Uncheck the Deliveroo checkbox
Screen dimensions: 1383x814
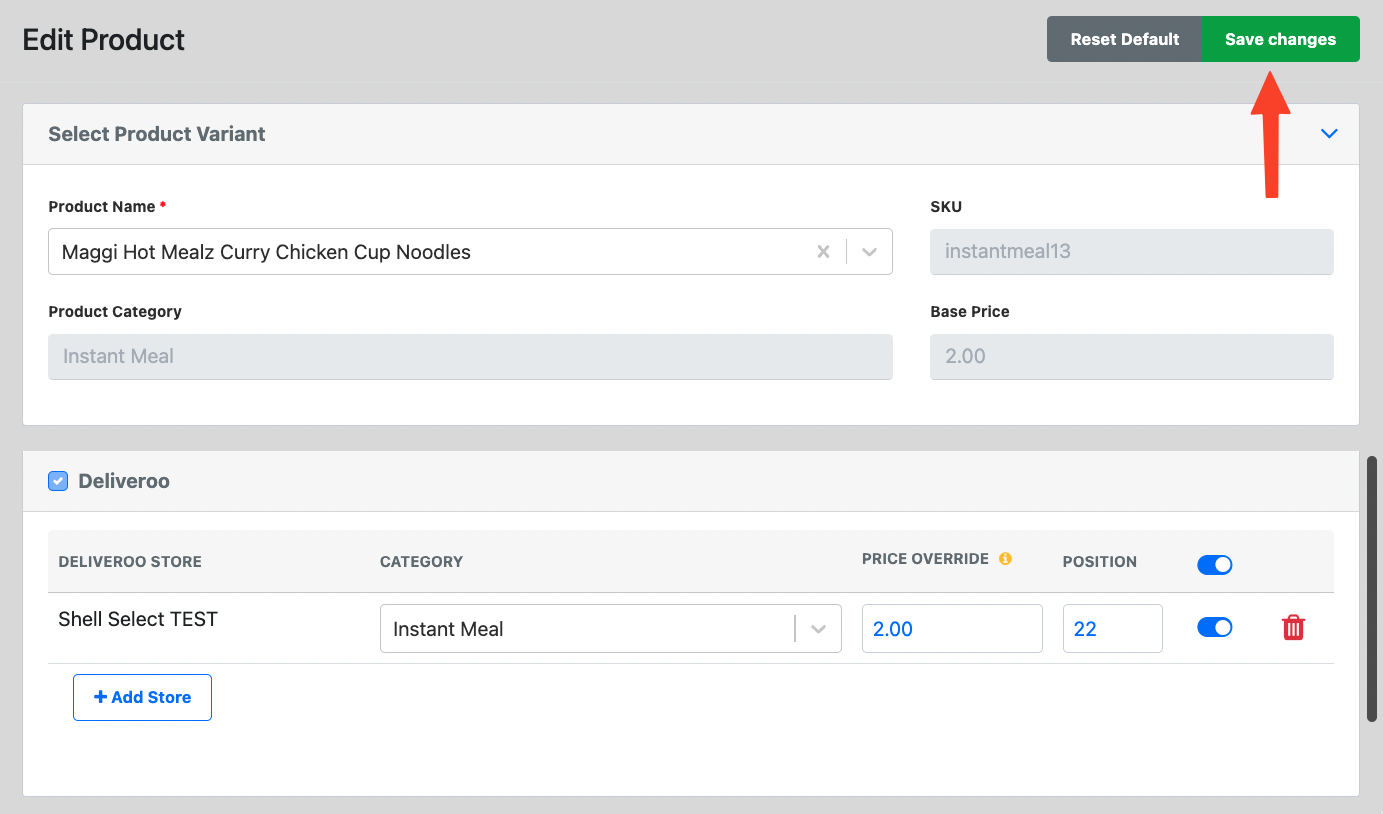(58, 481)
